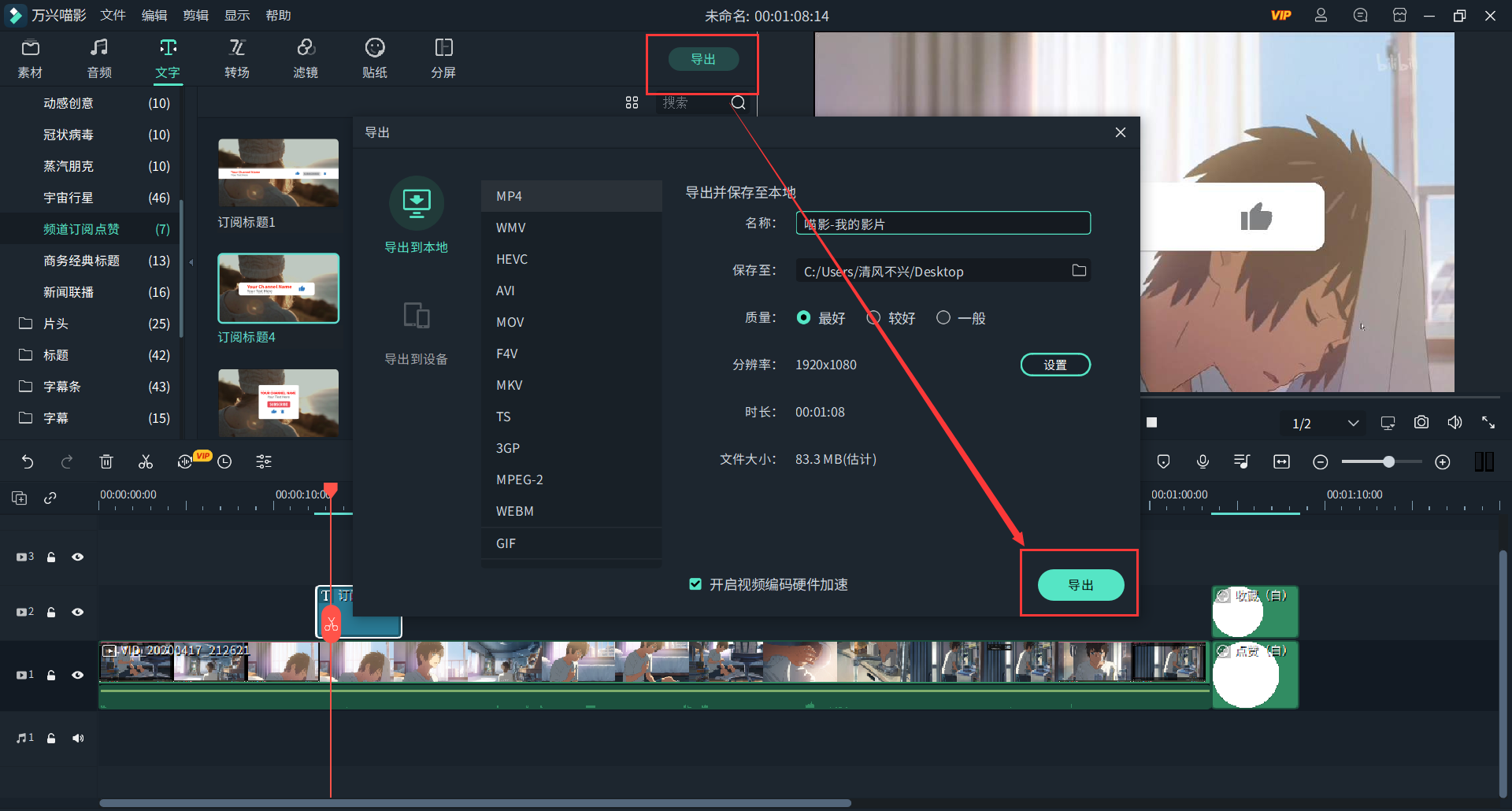Screen dimensions: 1512x811
Task: Switch to the 文字 (Text) tab
Action: (x=167, y=57)
